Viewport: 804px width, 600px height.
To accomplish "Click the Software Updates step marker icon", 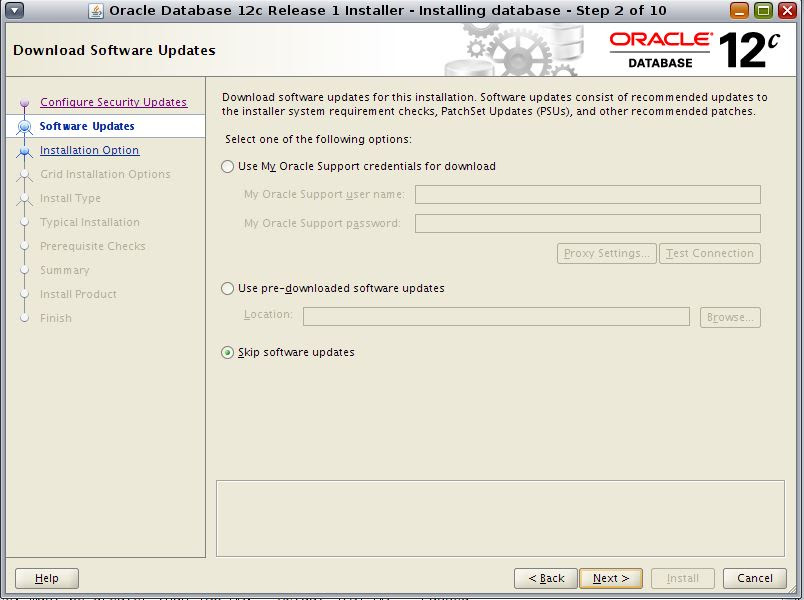I will [x=24, y=127].
